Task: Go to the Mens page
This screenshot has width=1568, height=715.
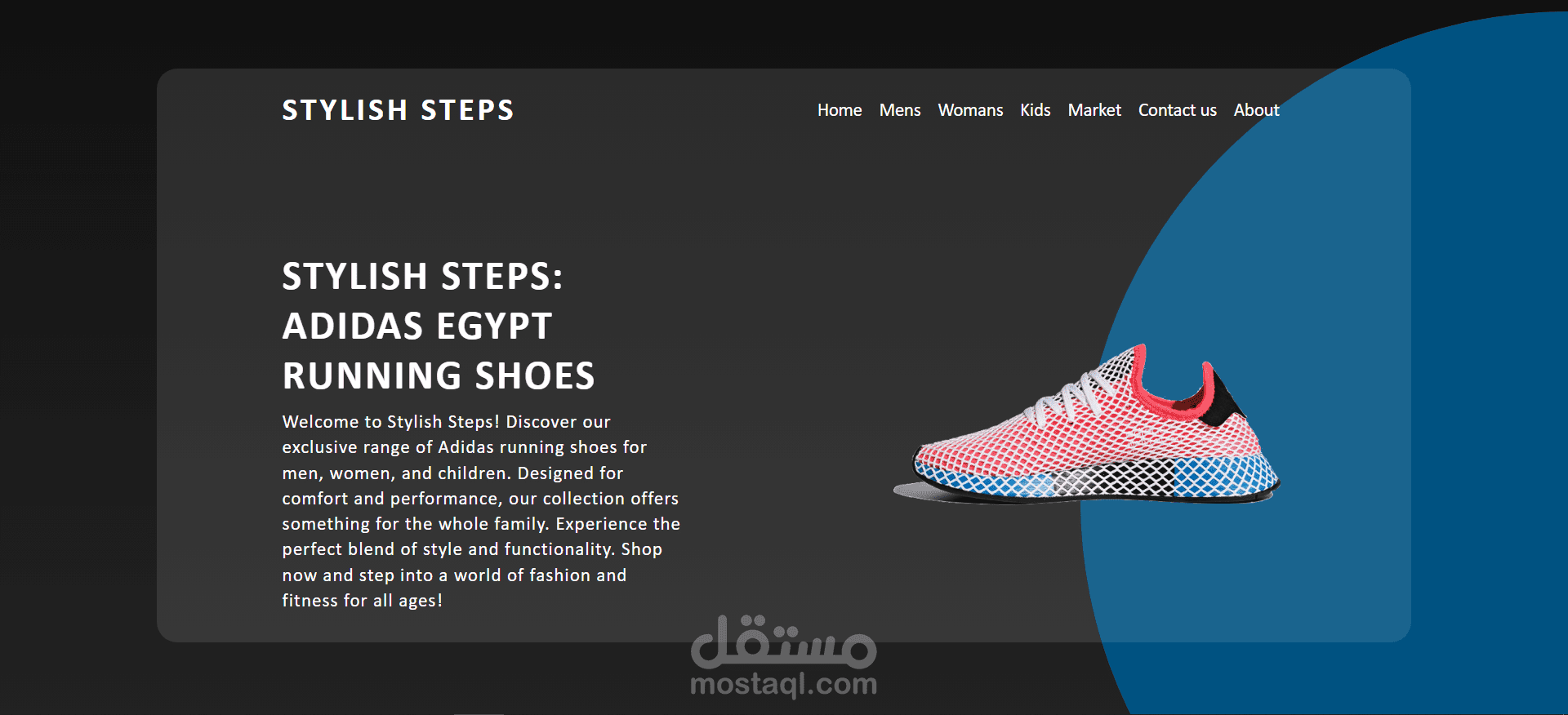Action: (x=900, y=110)
